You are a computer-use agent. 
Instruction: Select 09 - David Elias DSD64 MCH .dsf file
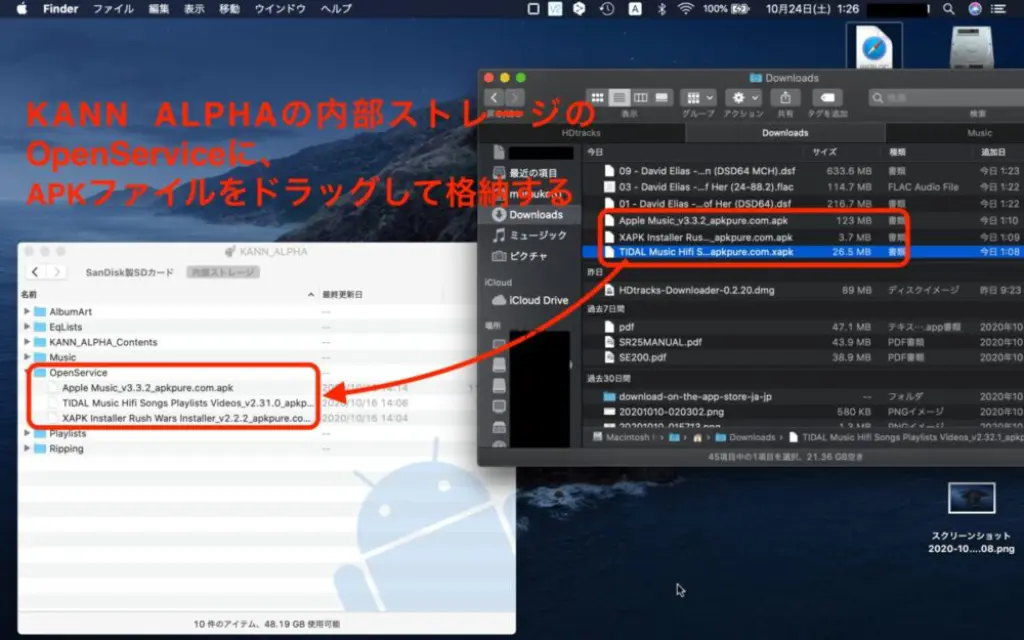click(x=803, y=171)
